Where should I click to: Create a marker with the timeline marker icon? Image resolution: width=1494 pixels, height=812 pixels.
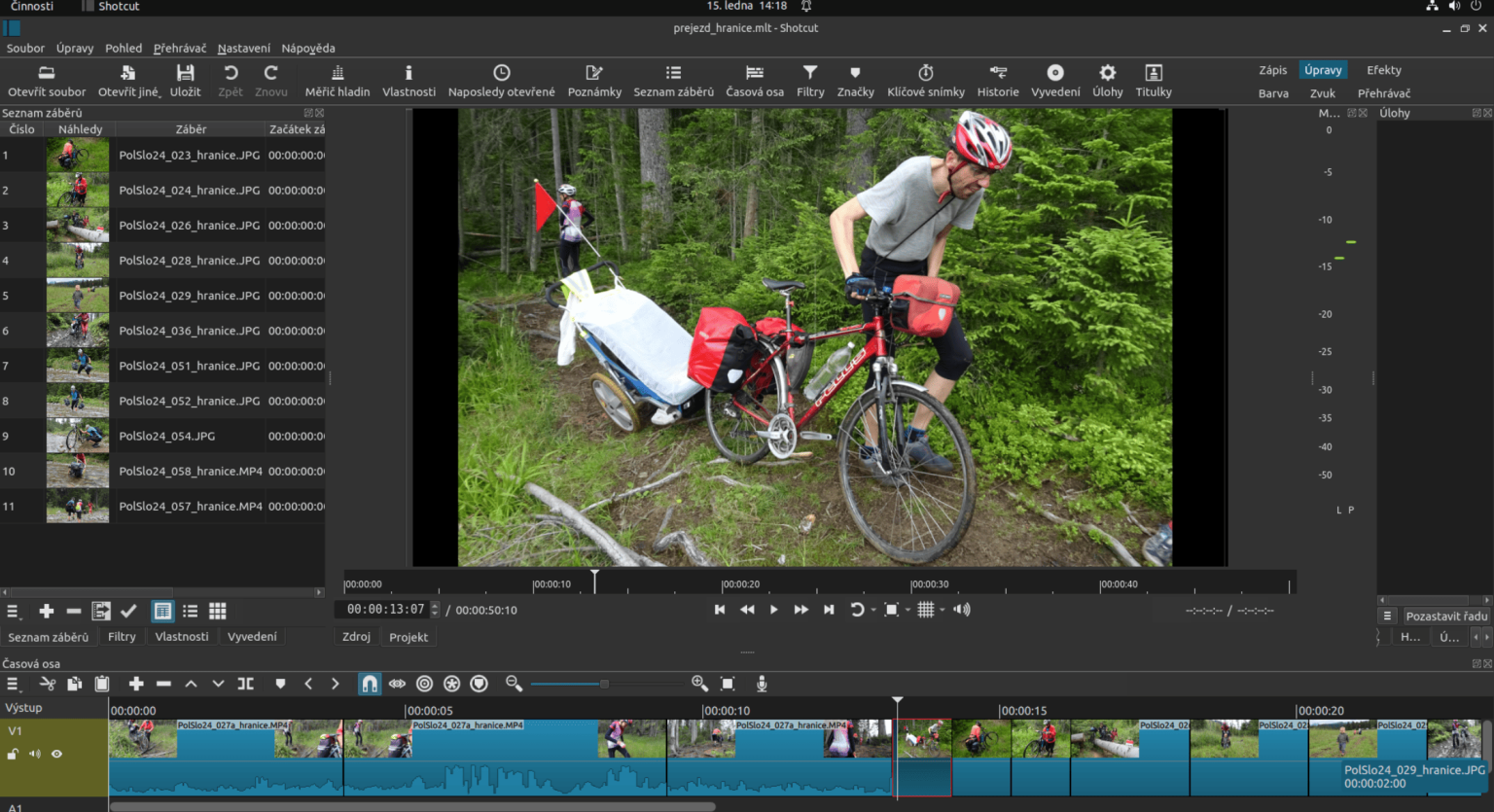tap(280, 684)
